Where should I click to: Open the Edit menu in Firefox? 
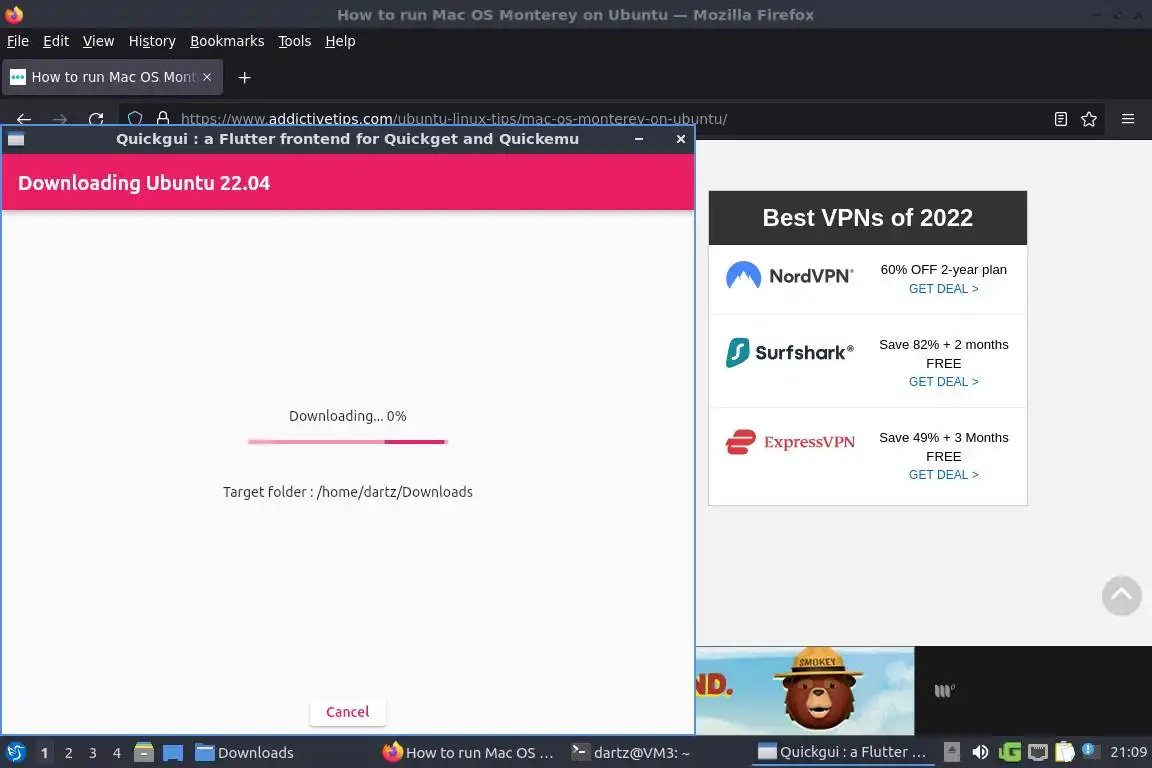(x=56, y=41)
